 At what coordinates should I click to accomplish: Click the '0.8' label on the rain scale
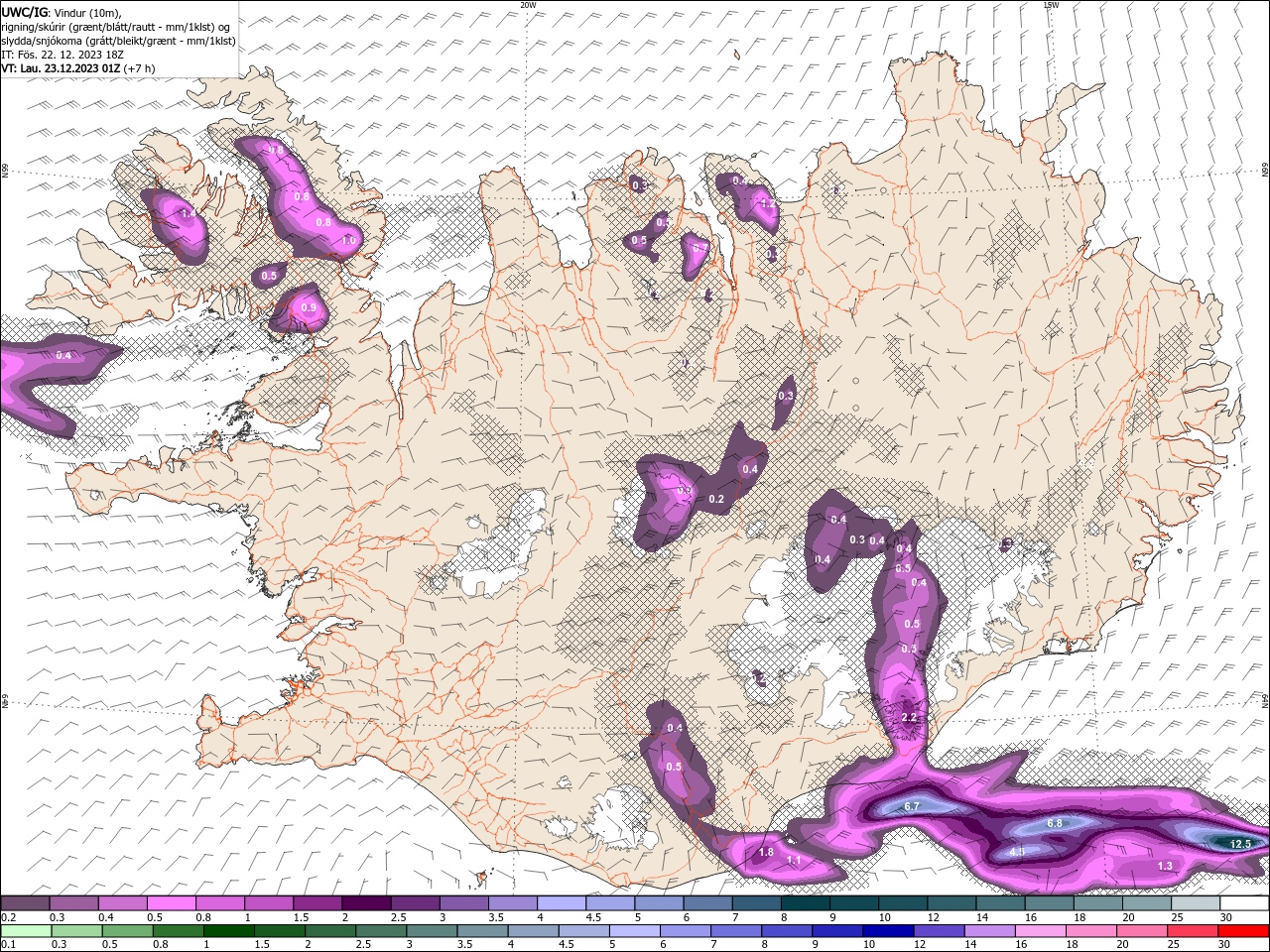(x=160, y=945)
